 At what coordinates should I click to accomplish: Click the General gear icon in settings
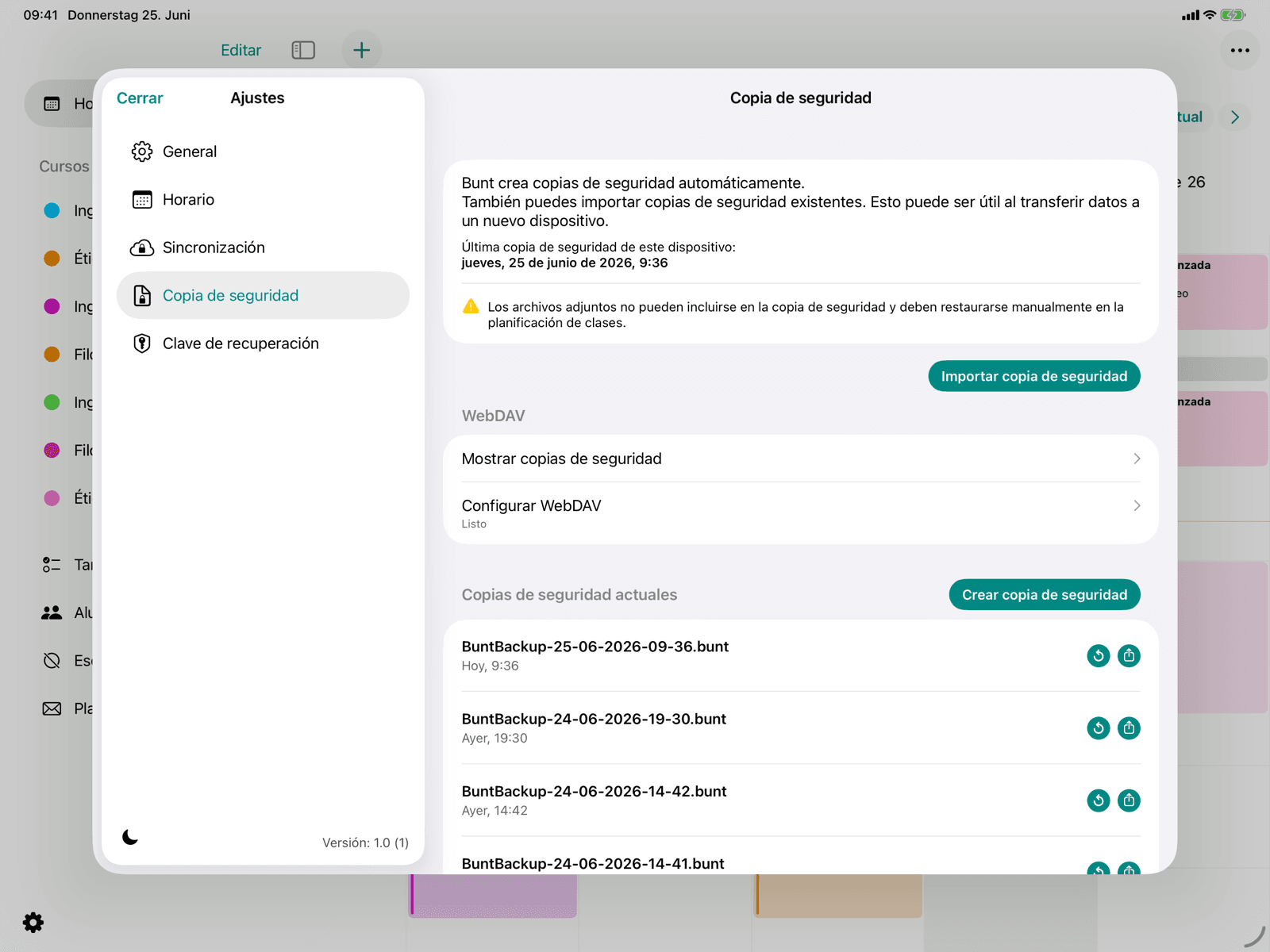pos(142,152)
